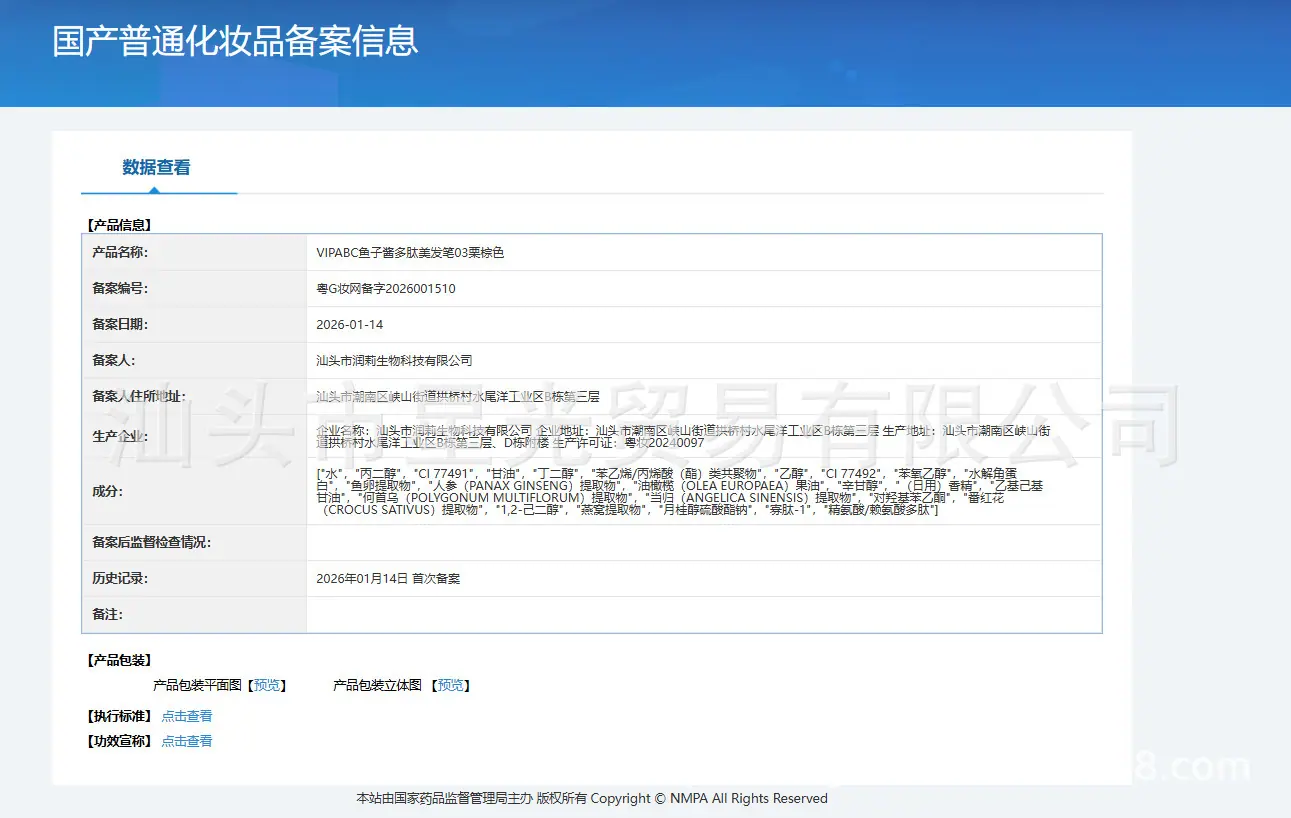1291x818 pixels.
Task: Select the ingredient list text
Action: (680, 491)
